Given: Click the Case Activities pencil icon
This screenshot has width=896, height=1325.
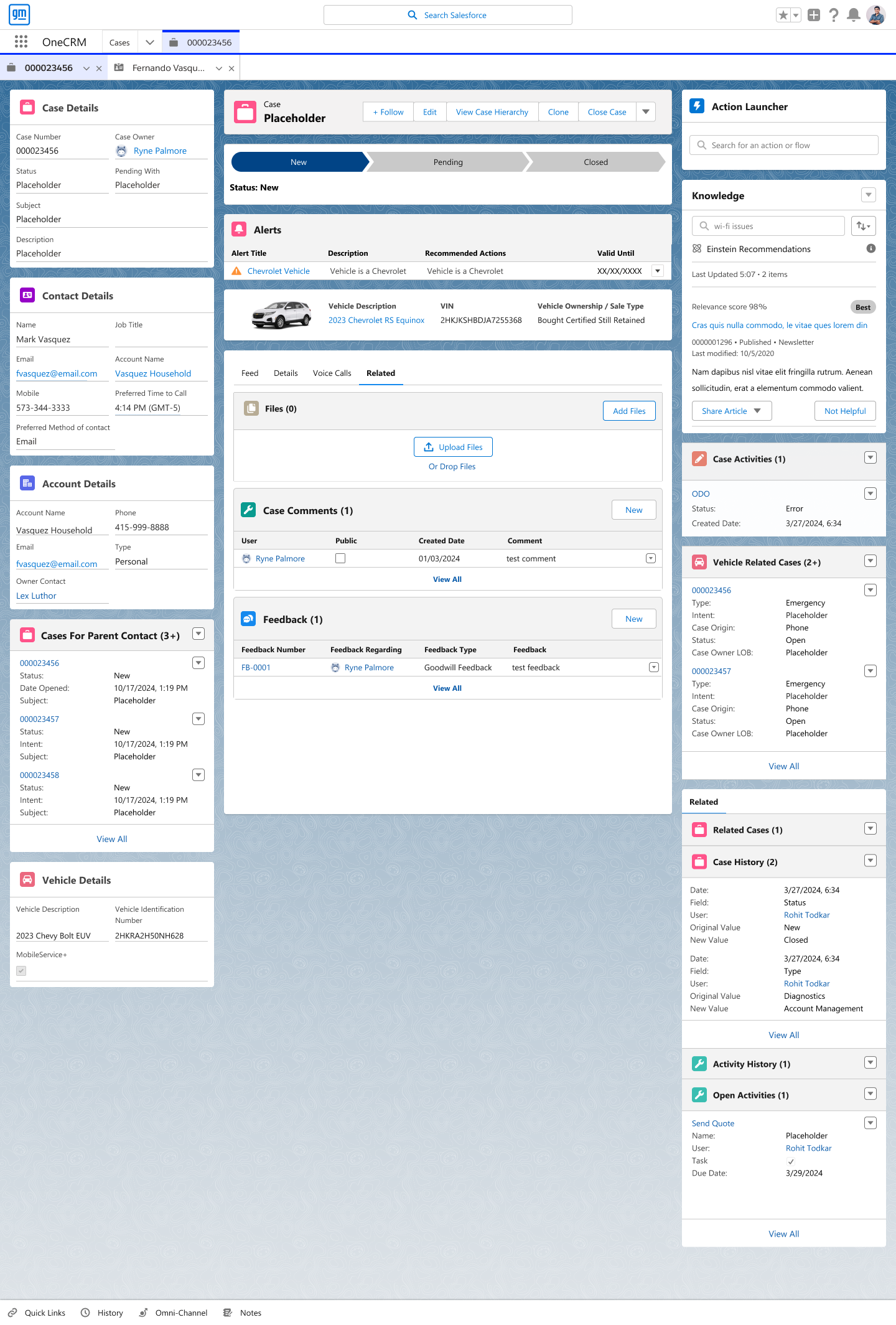Looking at the screenshot, I should point(699,459).
